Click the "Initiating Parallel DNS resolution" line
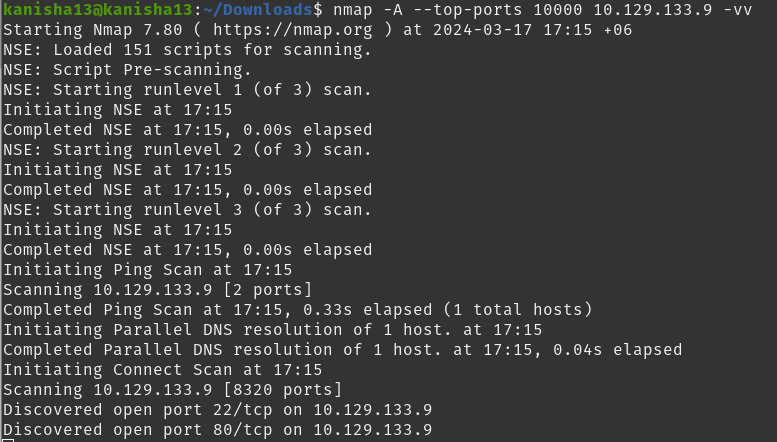 (272, 330)
